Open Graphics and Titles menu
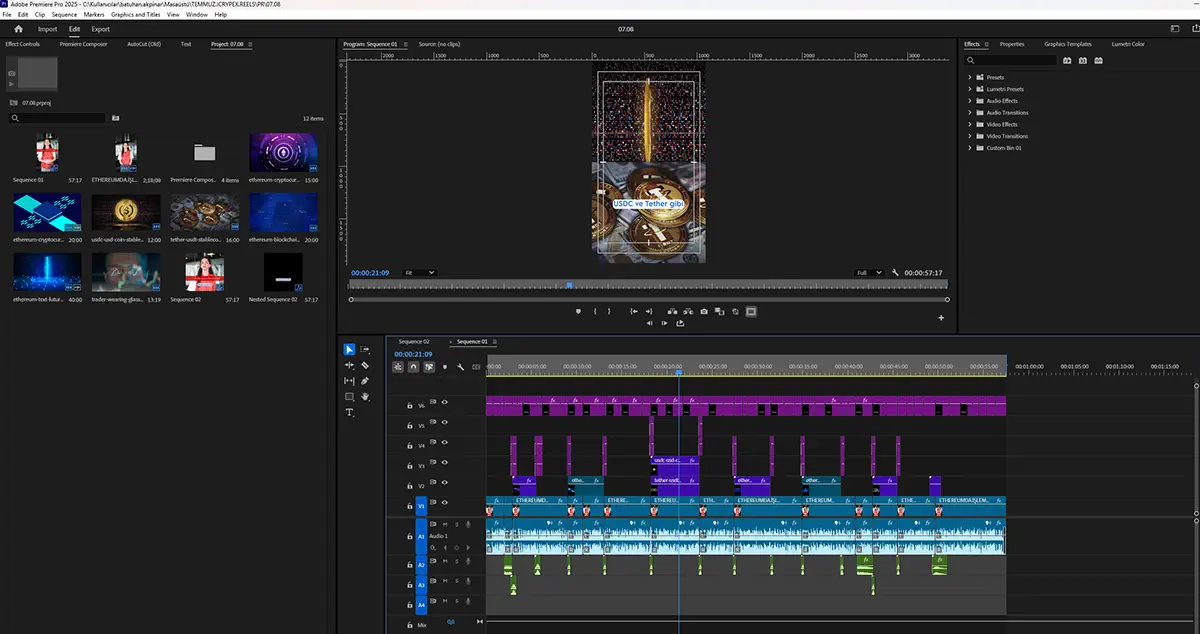This screenshot has height=634, width=1200. (x=136, y=15)
